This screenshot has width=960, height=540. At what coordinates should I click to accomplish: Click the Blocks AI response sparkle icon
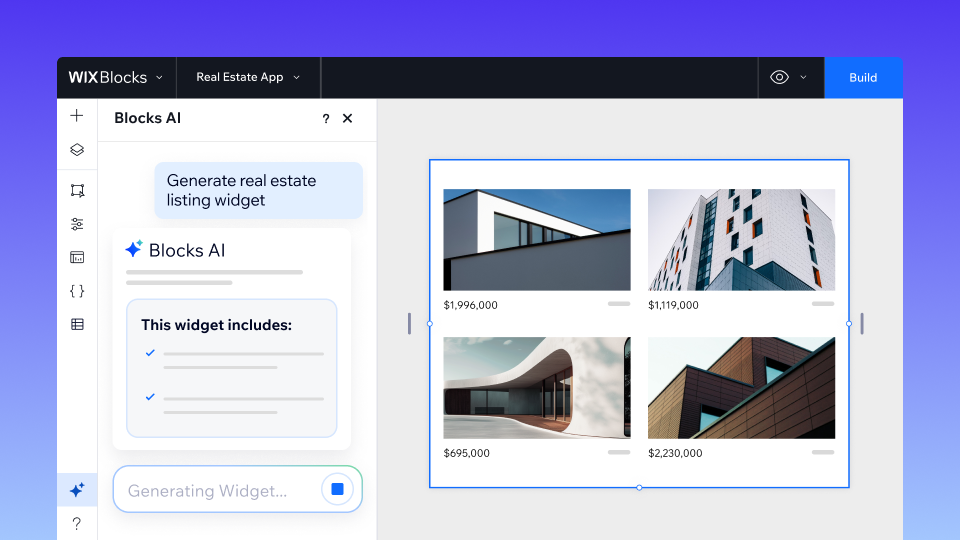click(133, 249)
